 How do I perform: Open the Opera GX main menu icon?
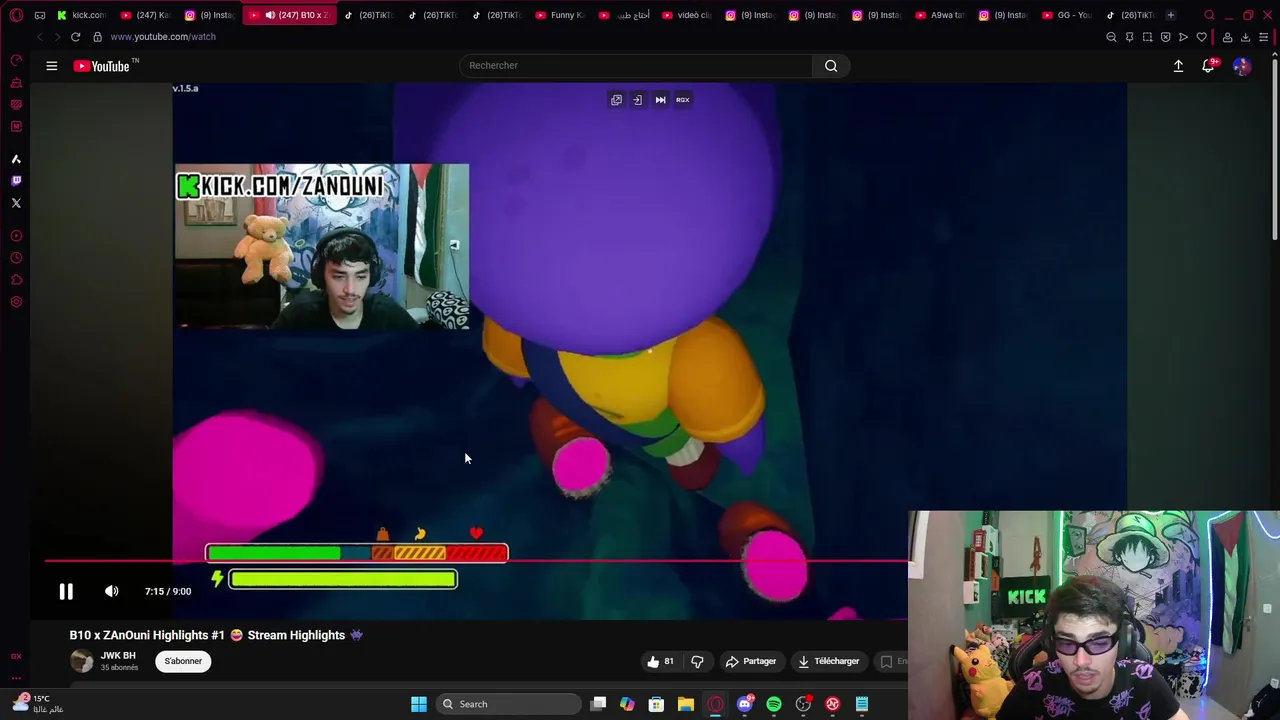[x=16, y=15]
